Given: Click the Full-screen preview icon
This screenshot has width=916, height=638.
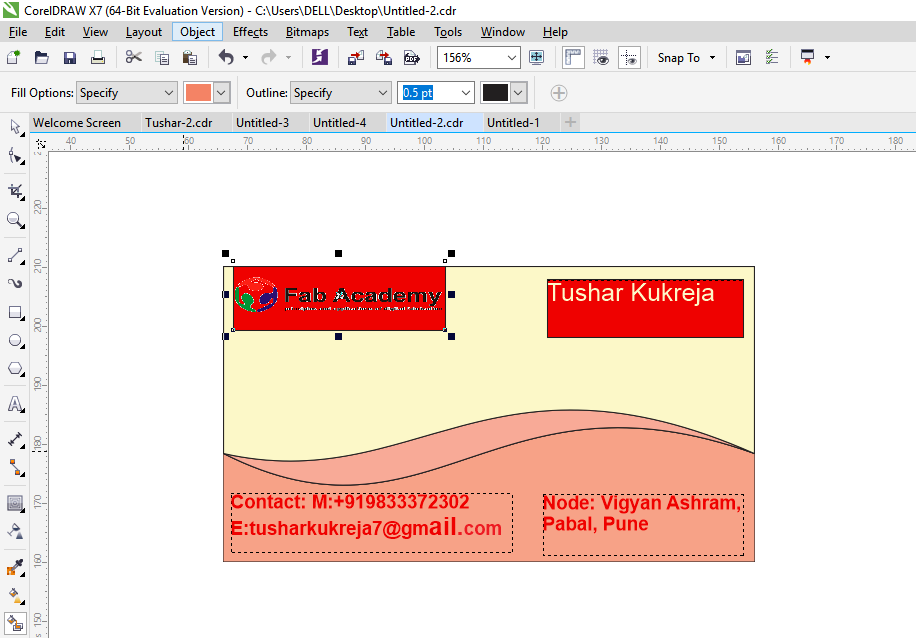Looking at the screenshot, I should click(536, 57).
